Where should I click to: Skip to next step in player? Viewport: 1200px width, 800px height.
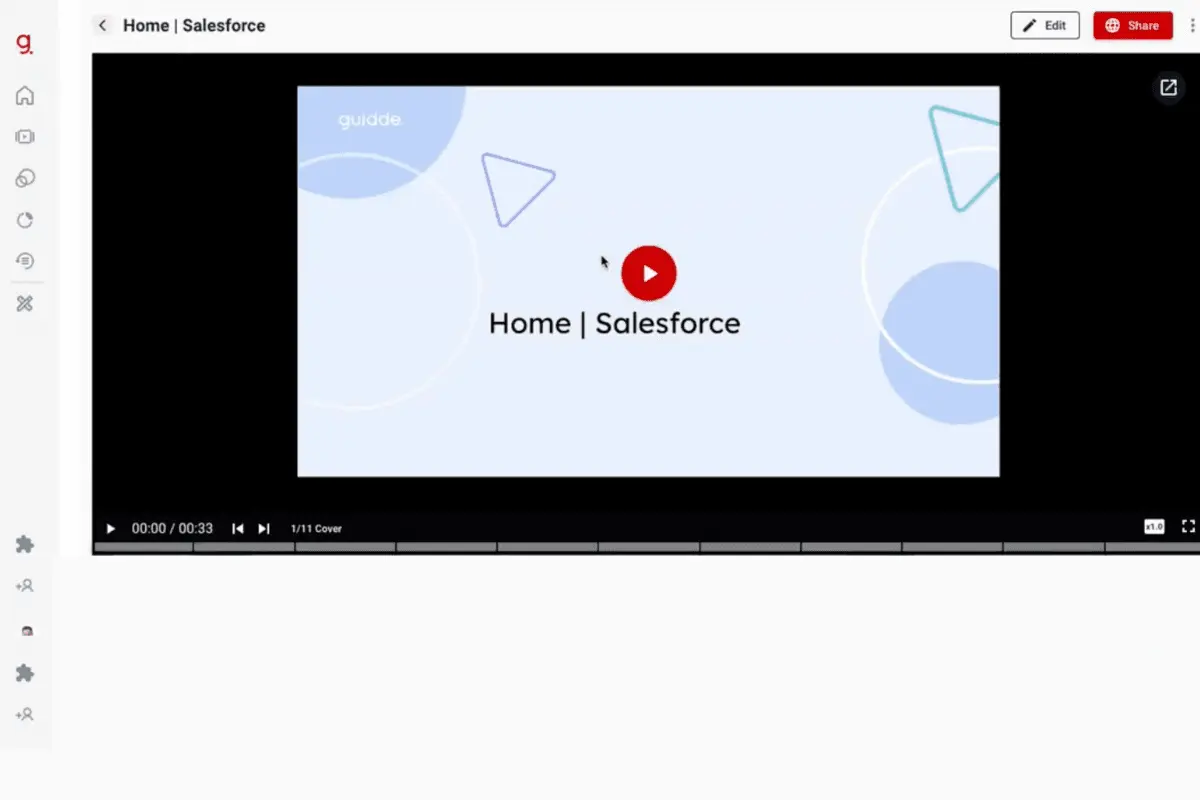pos(264,528)
